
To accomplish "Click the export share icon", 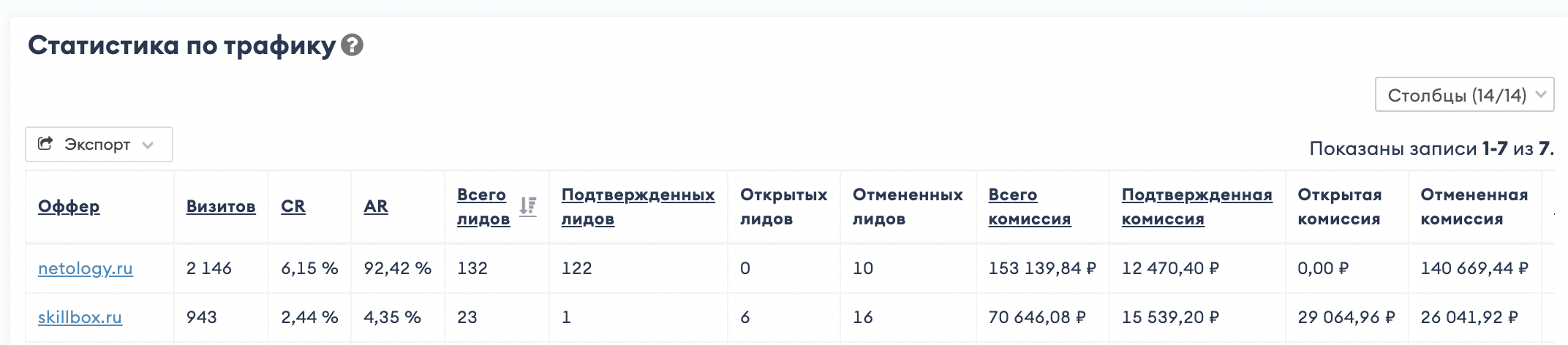I will (45, 144).
